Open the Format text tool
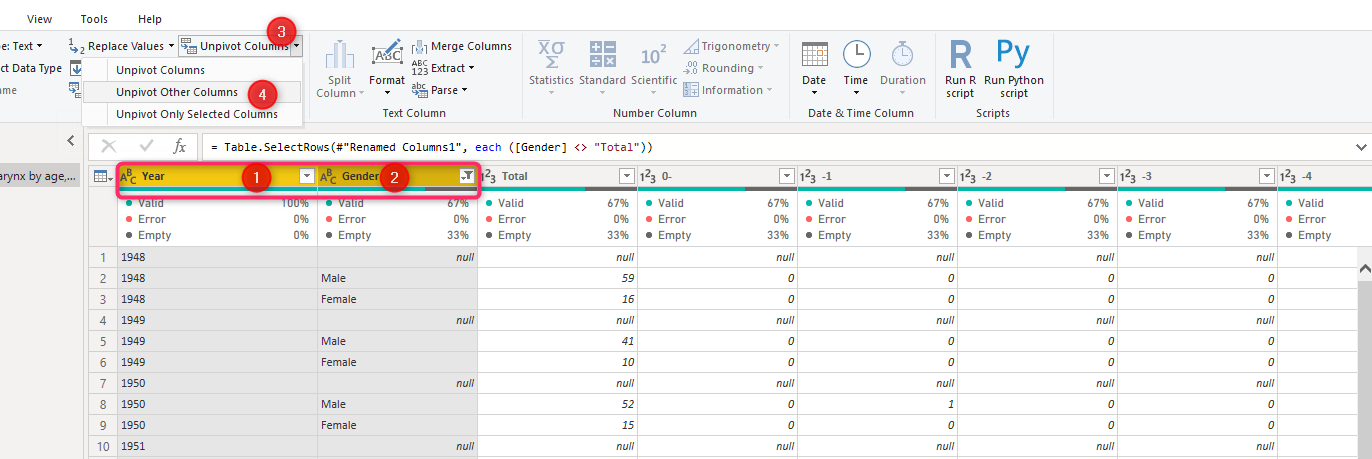Viewport: 1372px width, 459px height. (387, 57)
